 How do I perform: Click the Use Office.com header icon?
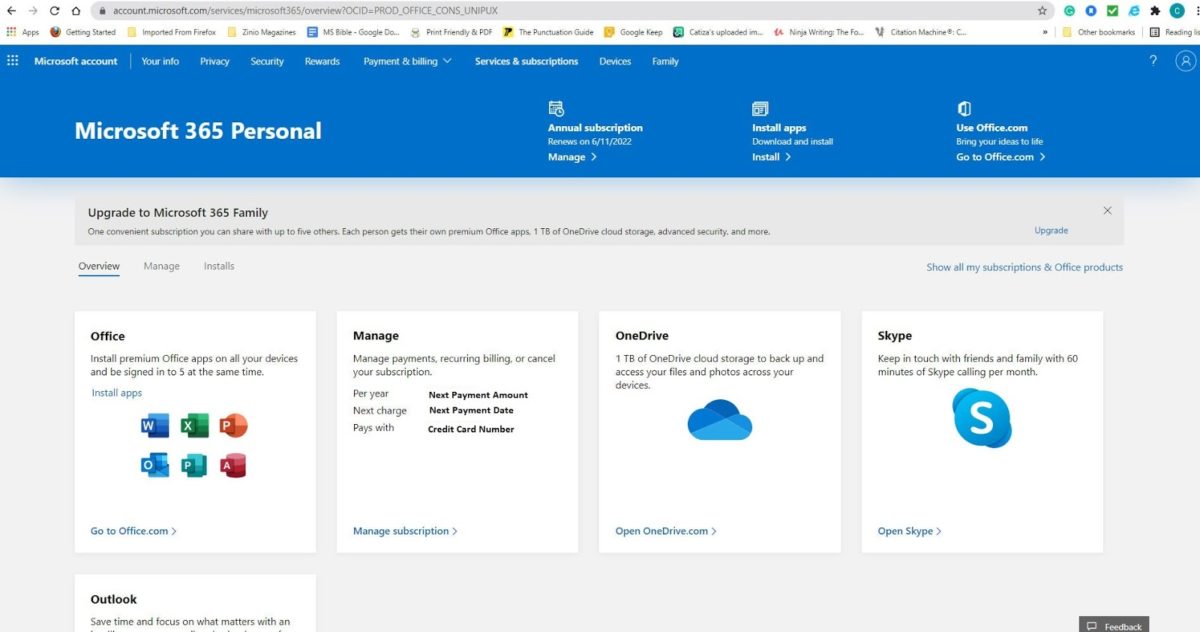[x=964, y=108]
